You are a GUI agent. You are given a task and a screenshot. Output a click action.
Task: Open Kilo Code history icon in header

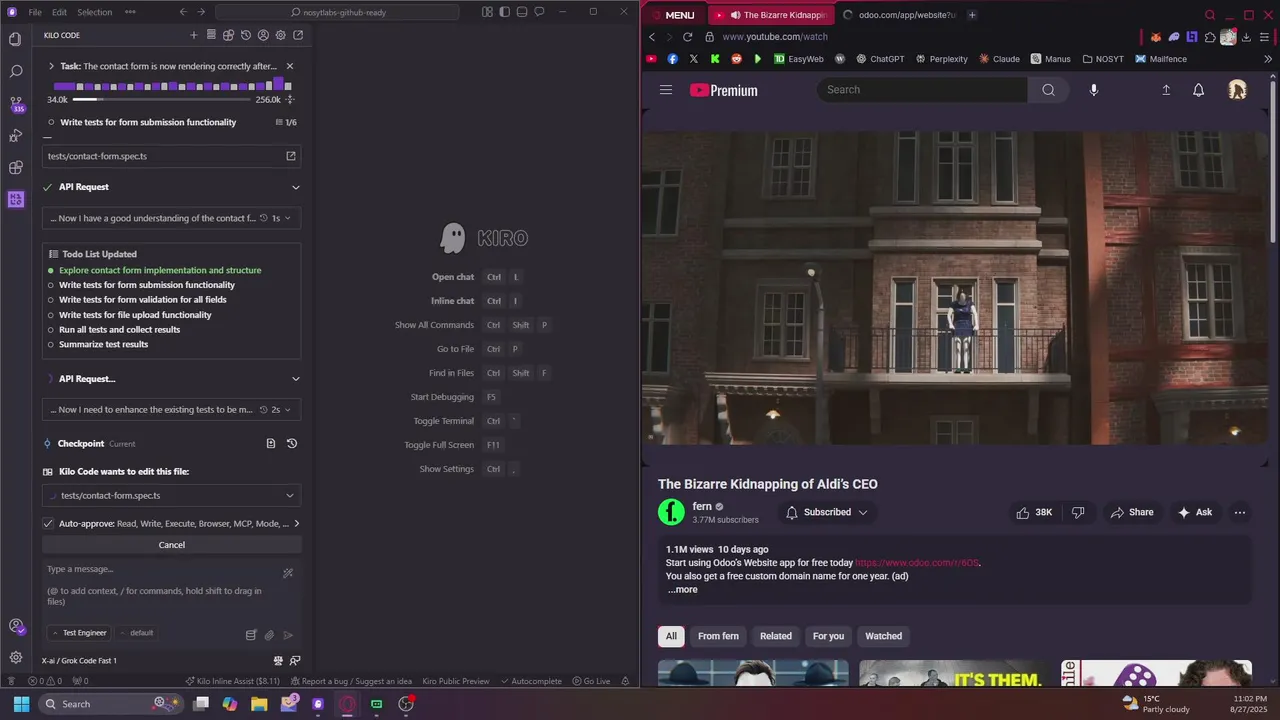tap(246, 35)
